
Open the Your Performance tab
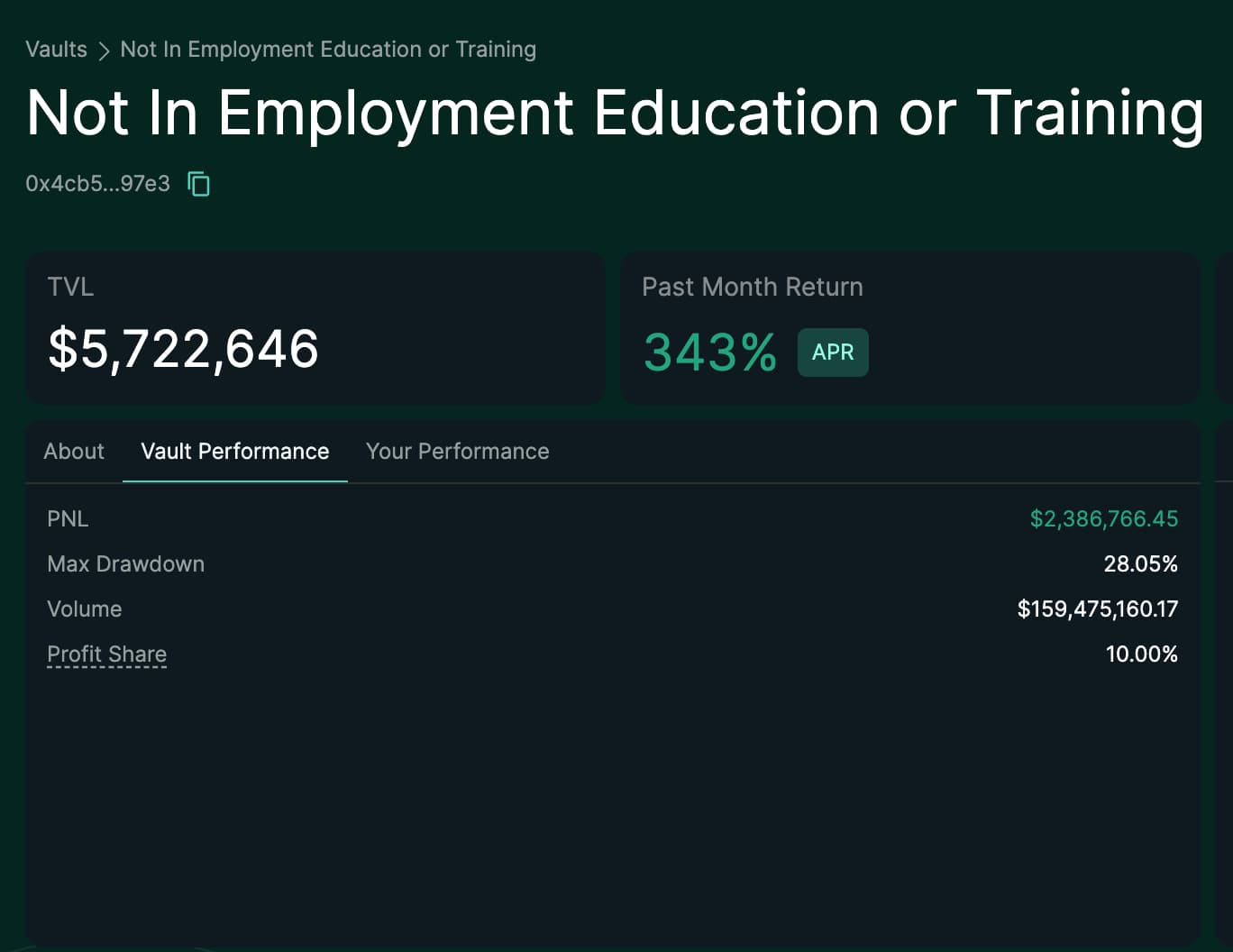pos(457,451)
